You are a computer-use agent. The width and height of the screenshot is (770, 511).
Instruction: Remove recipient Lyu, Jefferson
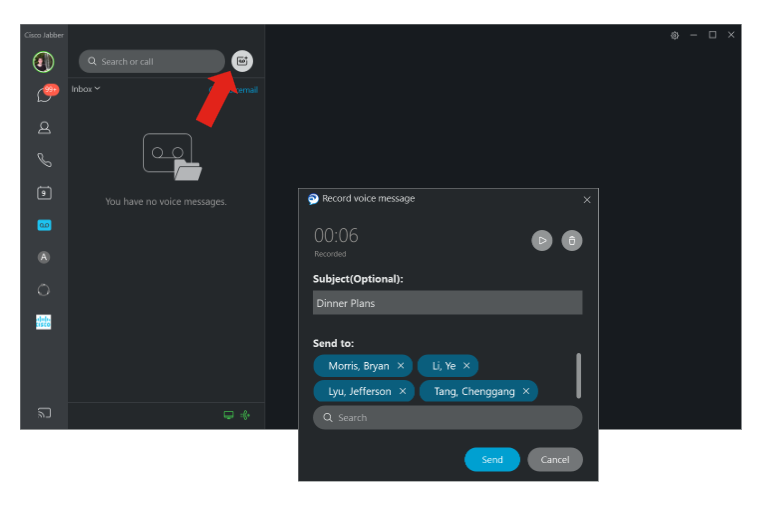(403, 391)
